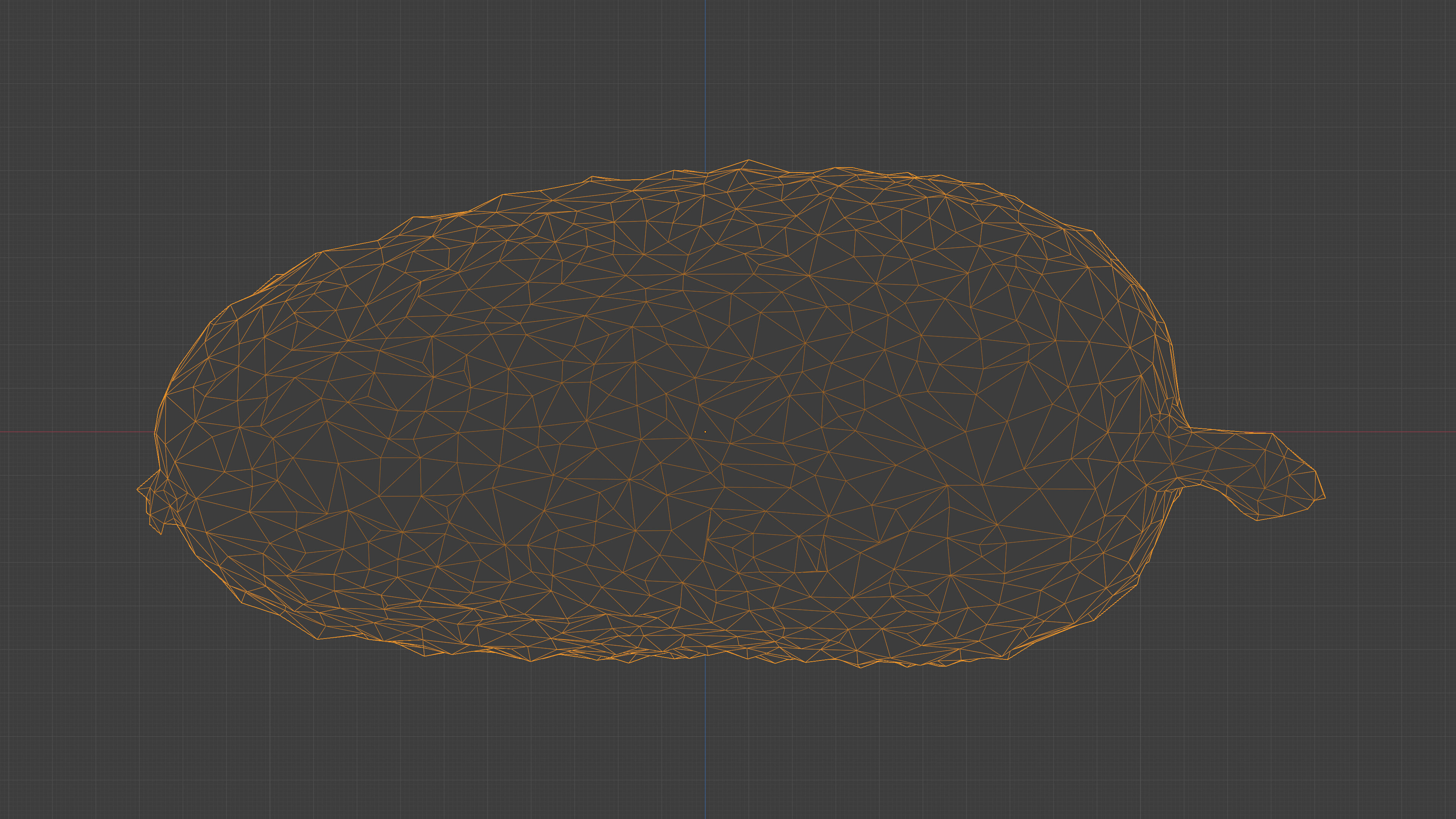Click the topmost peak vertex of the mesh
The image size is (1456, 819).
[748, 160]
